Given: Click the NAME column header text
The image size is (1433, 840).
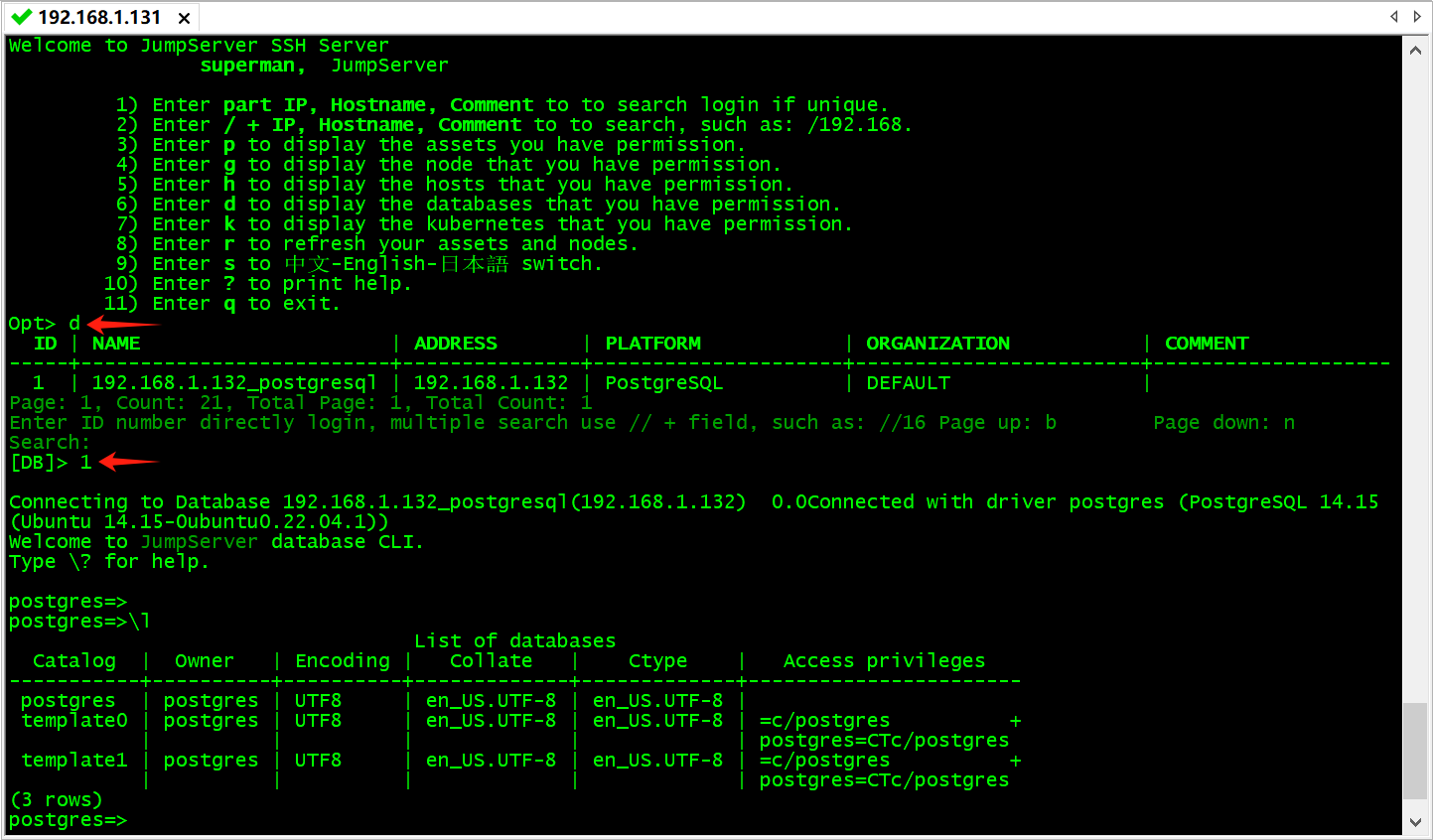Looking at the screenshot, I should coord(116,344).
